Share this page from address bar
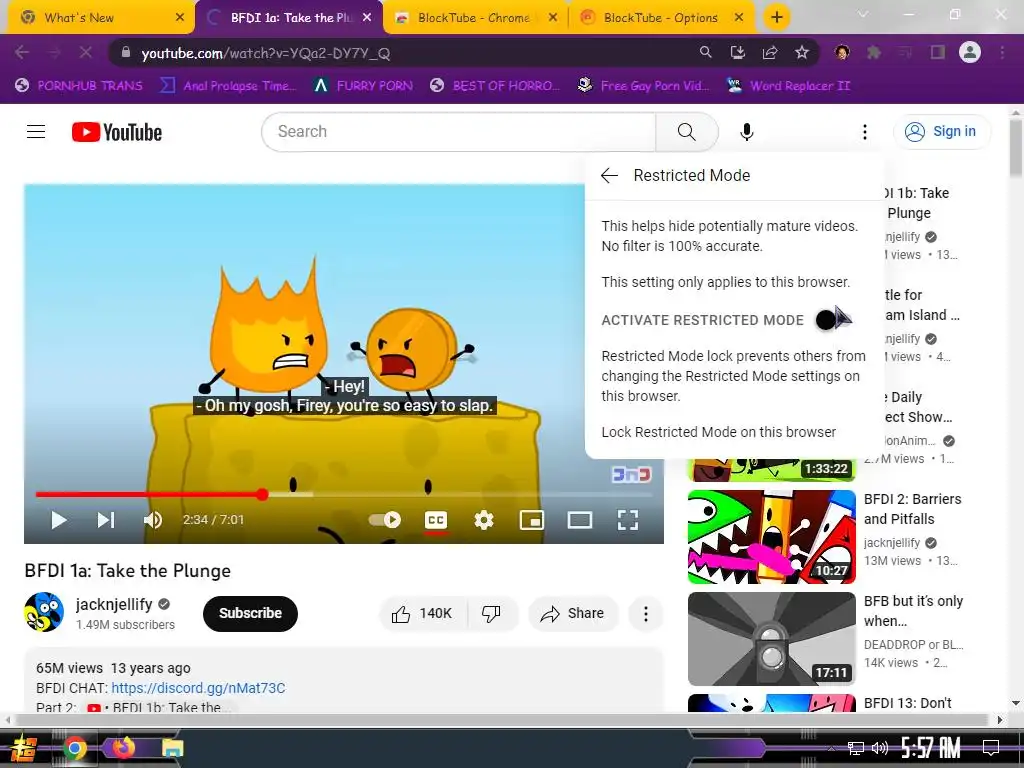Screen dimensions: 1024x768 [x=770, y=52]
